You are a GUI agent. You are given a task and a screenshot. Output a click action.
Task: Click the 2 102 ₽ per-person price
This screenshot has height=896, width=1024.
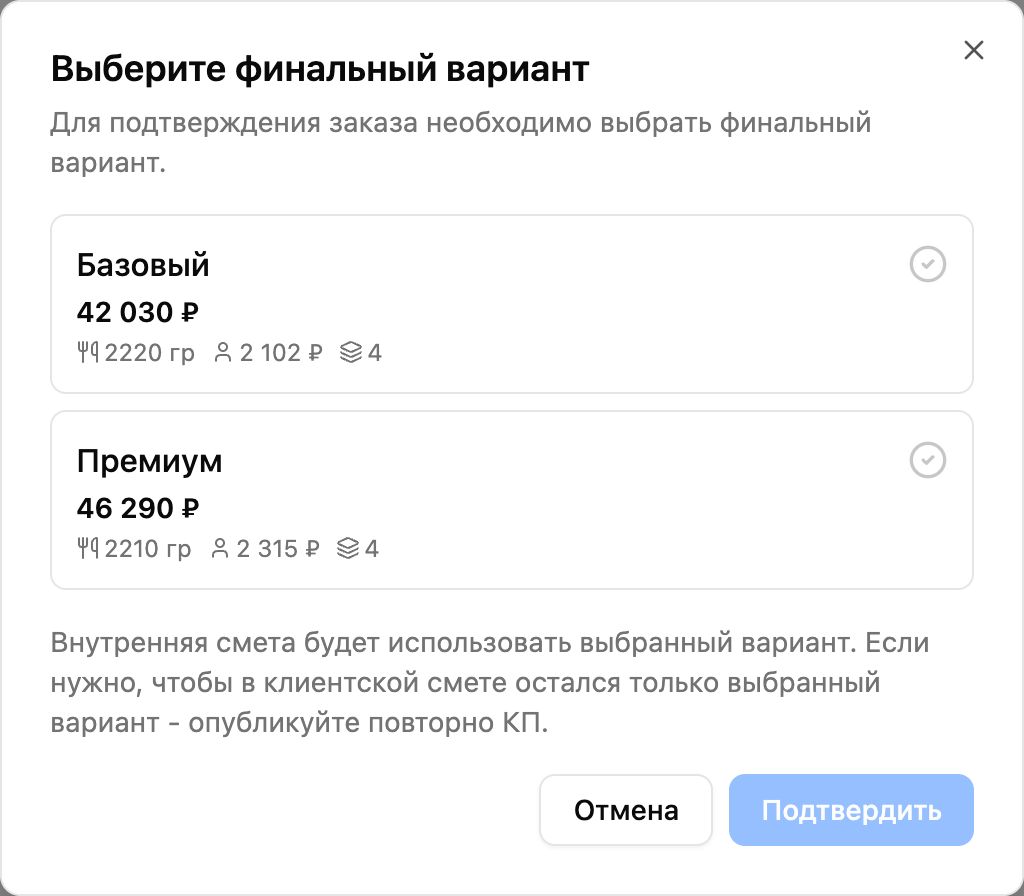(x=281, y=353)
